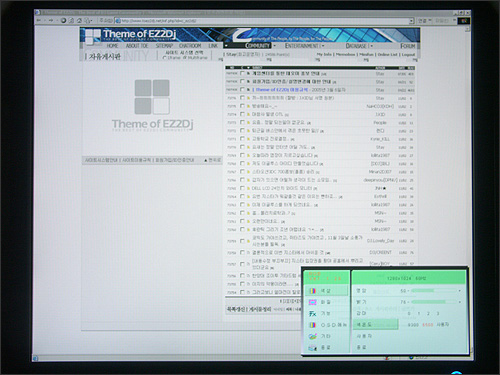
Task: Open the SITEMAP nav item
Action: 164,46
